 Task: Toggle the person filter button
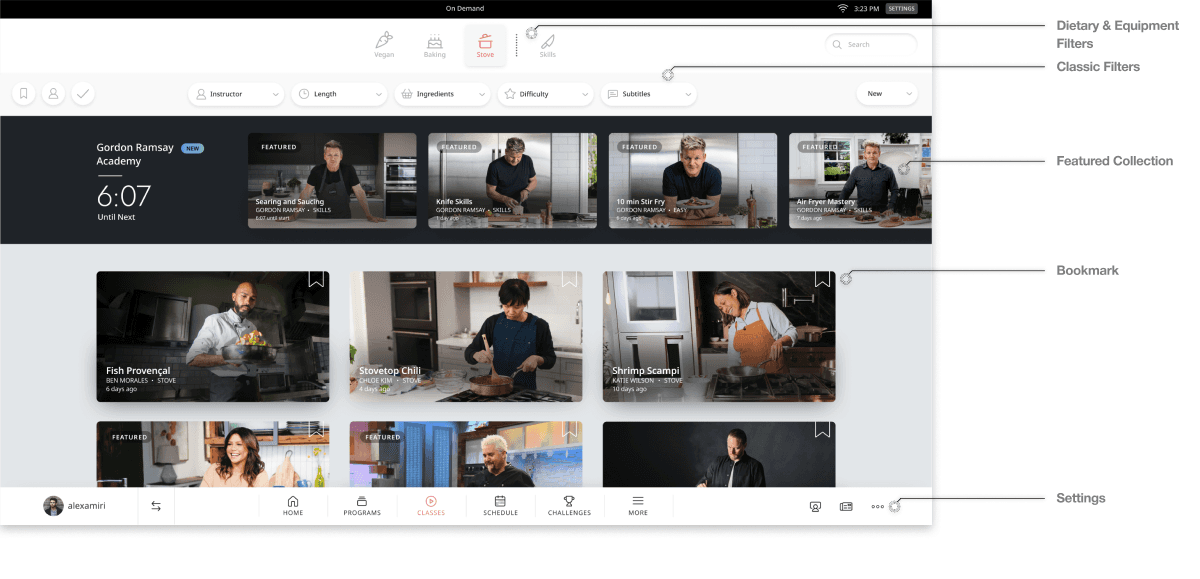pos(54,94)
